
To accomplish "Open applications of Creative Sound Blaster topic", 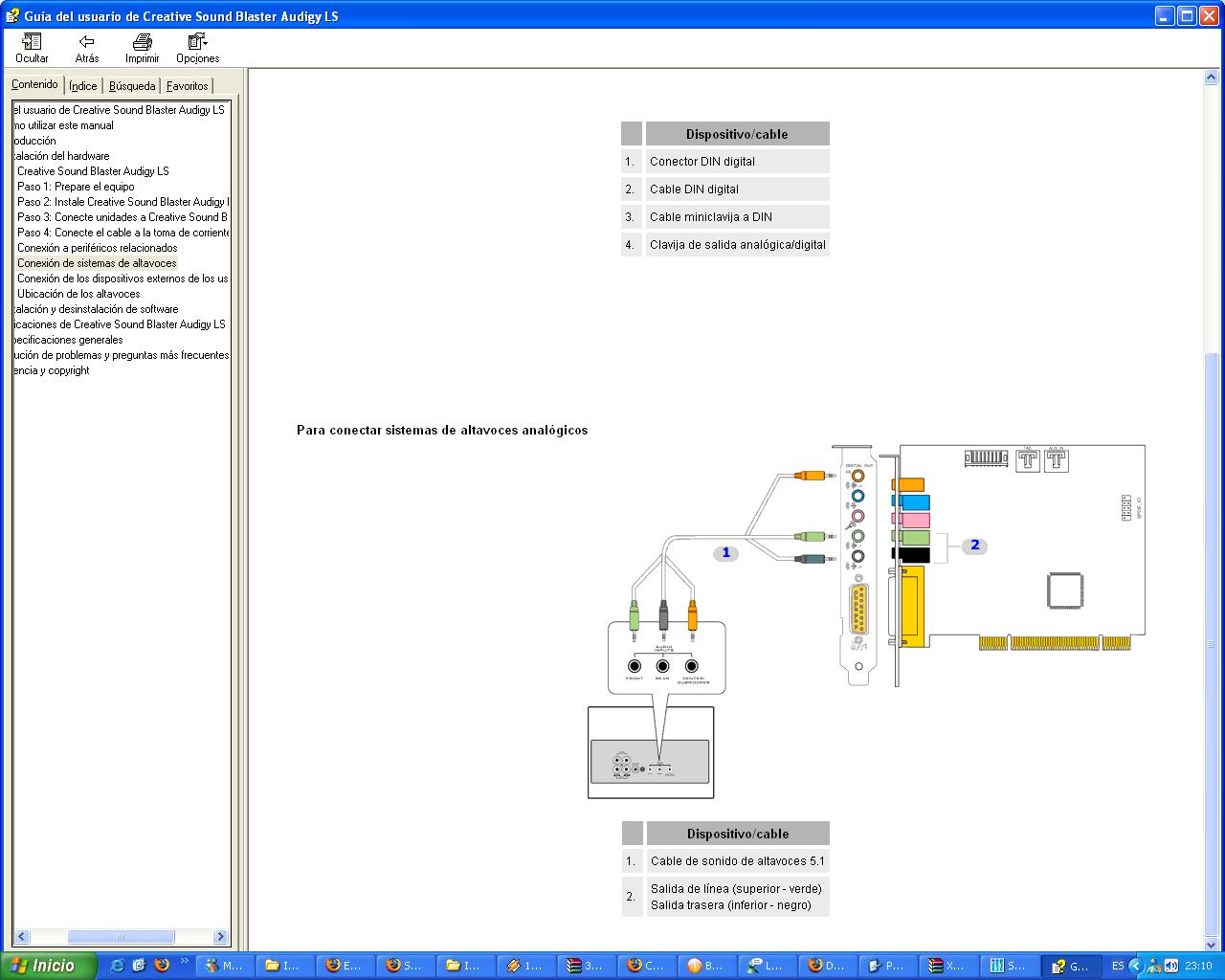I will tap(120, 324).
